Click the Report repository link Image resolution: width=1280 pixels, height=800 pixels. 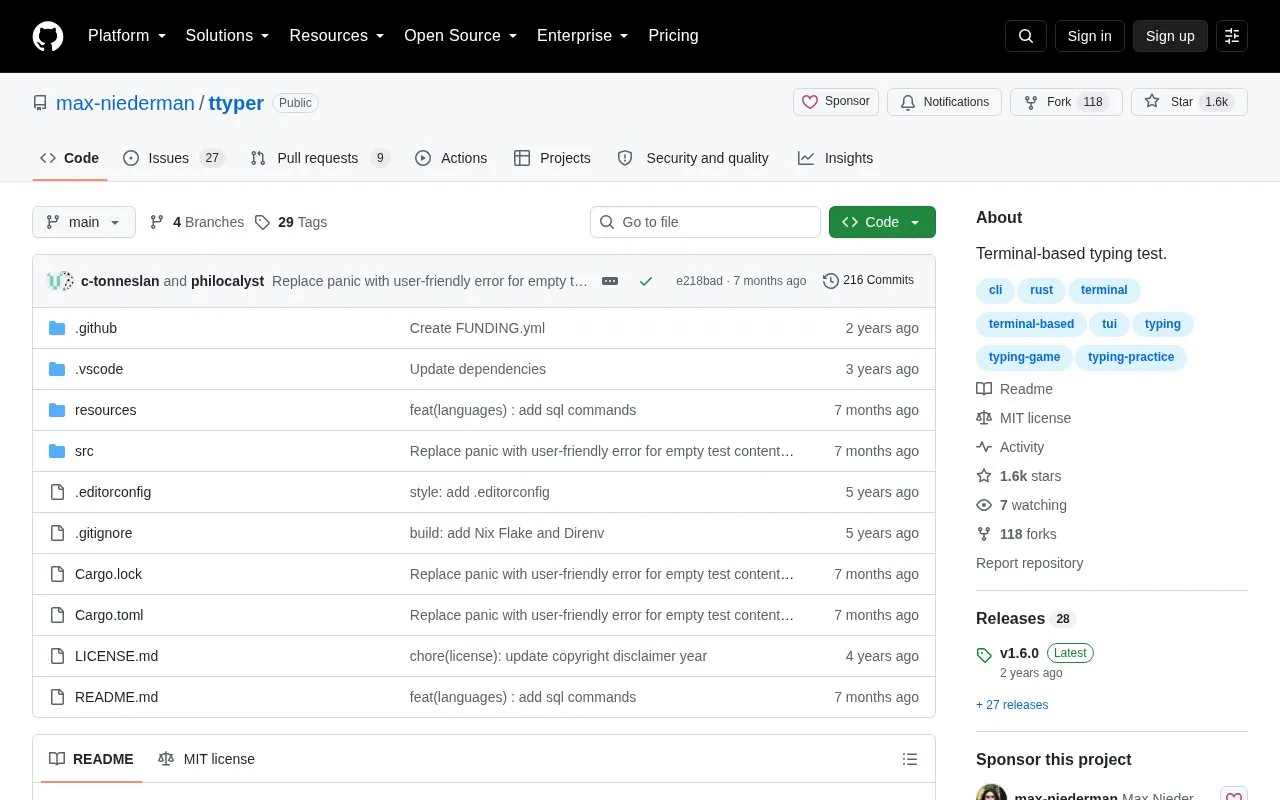click(1029, 563)
